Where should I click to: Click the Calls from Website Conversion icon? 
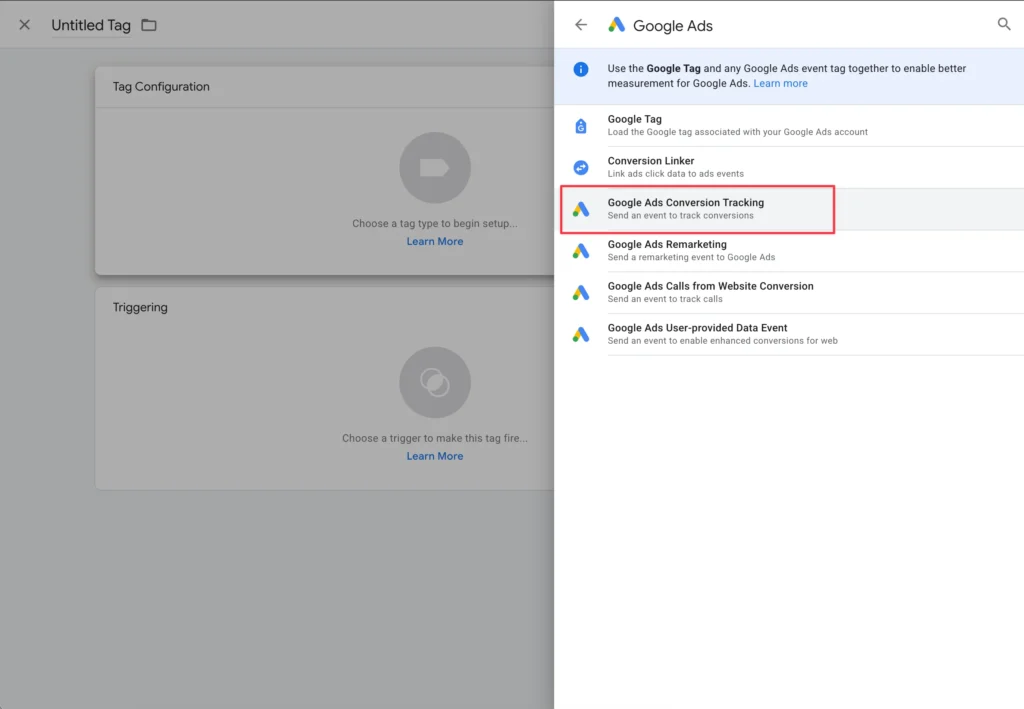pos(581,292)
